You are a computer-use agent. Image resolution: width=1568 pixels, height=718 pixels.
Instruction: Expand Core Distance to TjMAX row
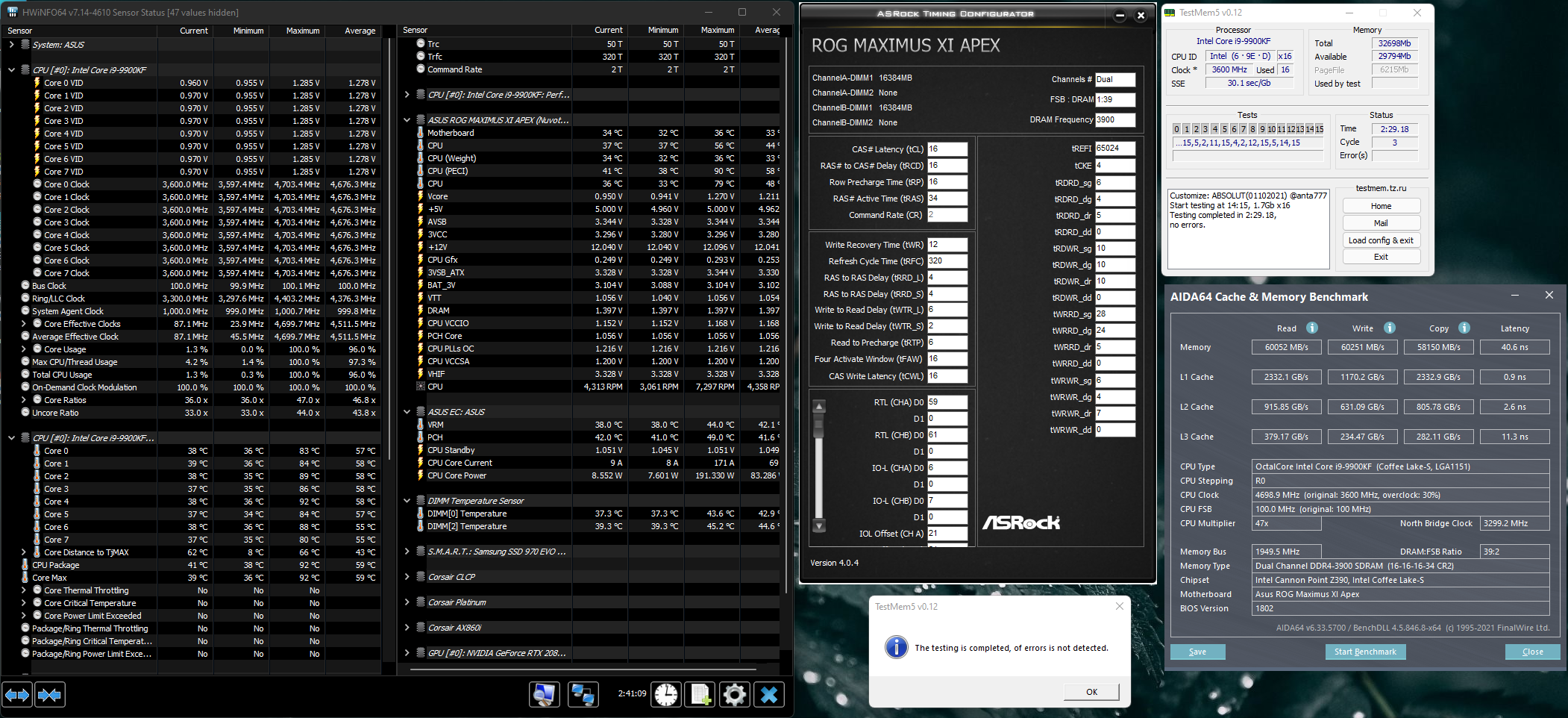click(24, 552)
